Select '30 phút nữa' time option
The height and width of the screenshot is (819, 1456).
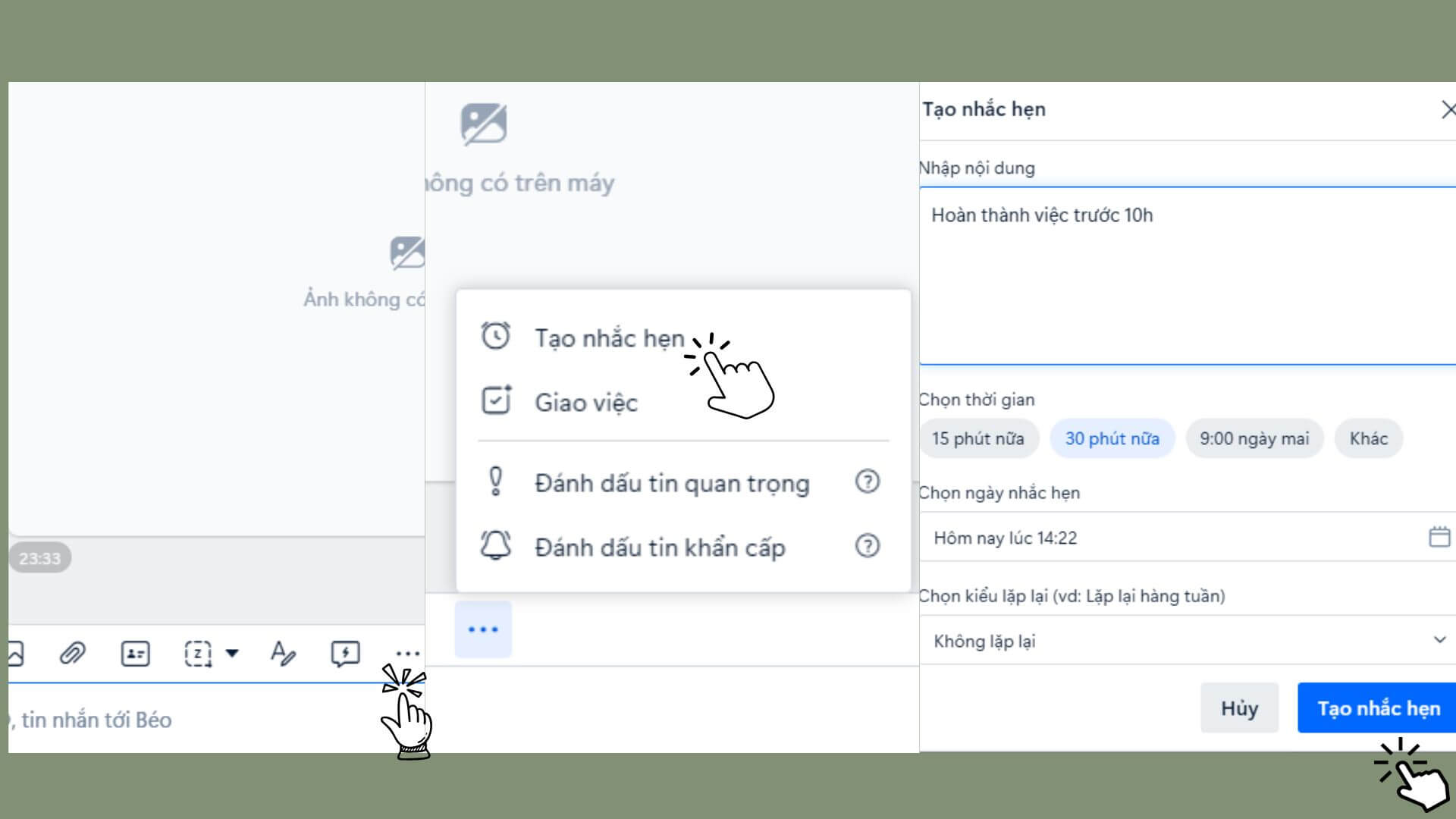coord(1112,438)
